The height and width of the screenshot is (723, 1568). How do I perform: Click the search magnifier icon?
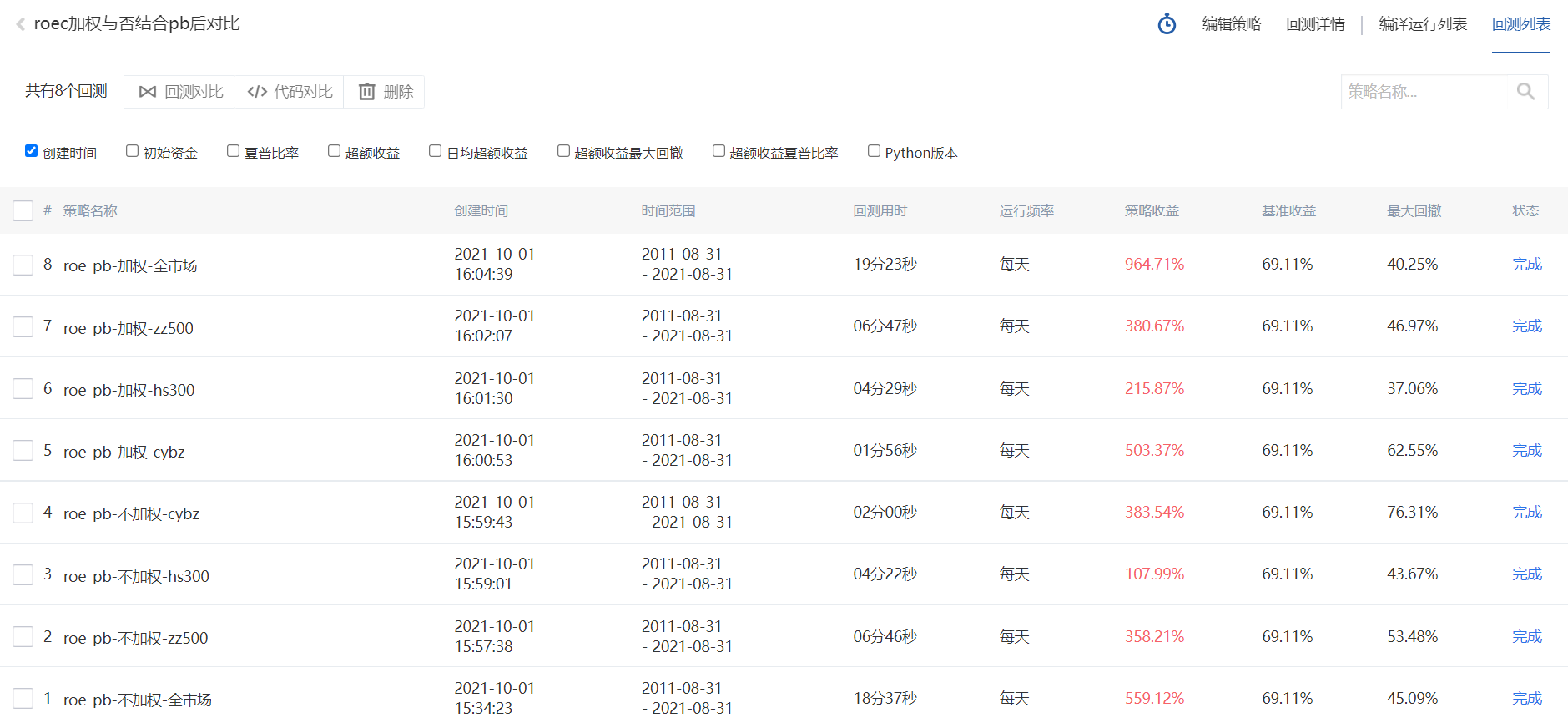pyautogui.click(x=1525, y=92)
